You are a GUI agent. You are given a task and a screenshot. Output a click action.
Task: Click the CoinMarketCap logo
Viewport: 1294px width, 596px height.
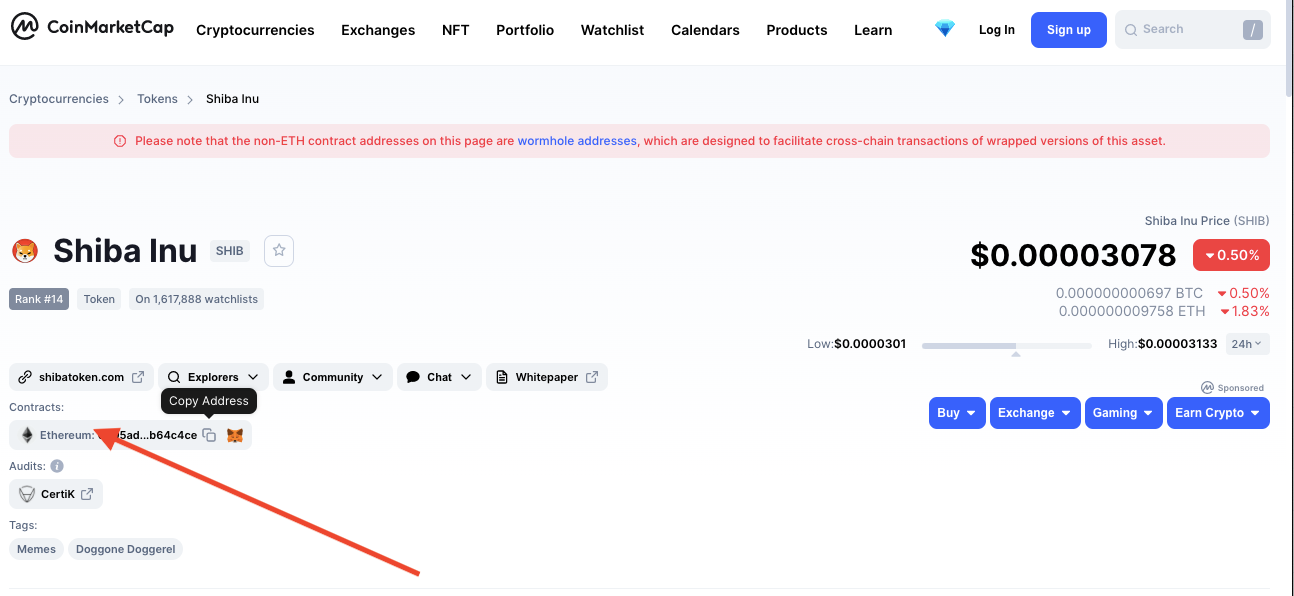pyautogui.click(x=92, y=27)
